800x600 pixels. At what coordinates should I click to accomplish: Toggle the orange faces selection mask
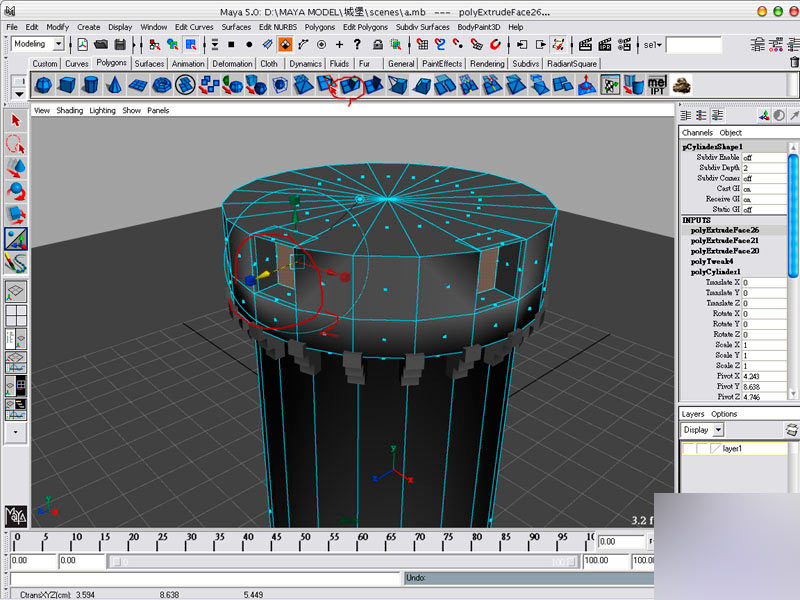coord(285,45)
